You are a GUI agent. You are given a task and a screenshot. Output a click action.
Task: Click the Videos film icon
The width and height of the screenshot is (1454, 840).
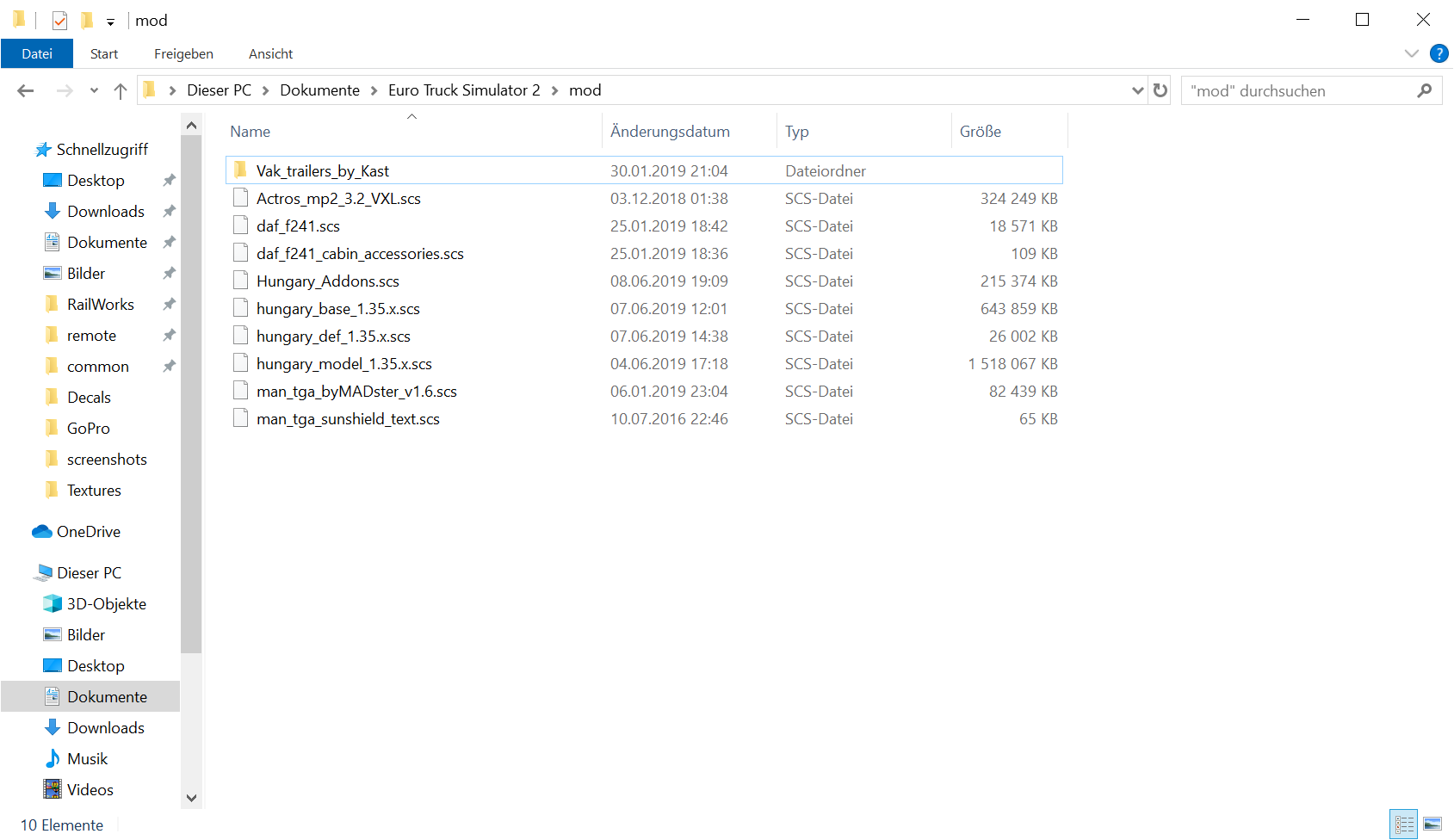pos(53,789)
